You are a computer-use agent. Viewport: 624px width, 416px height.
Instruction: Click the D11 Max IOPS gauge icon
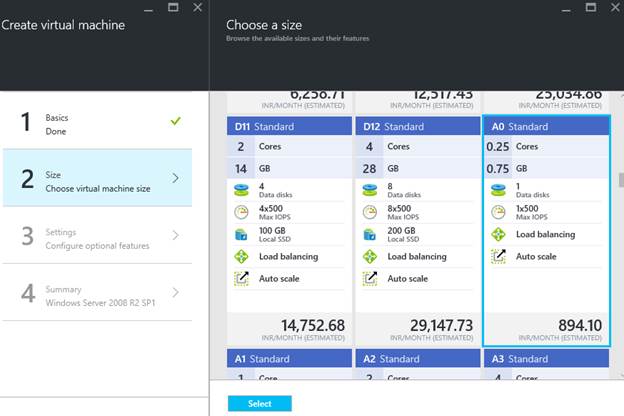(241, 212)
